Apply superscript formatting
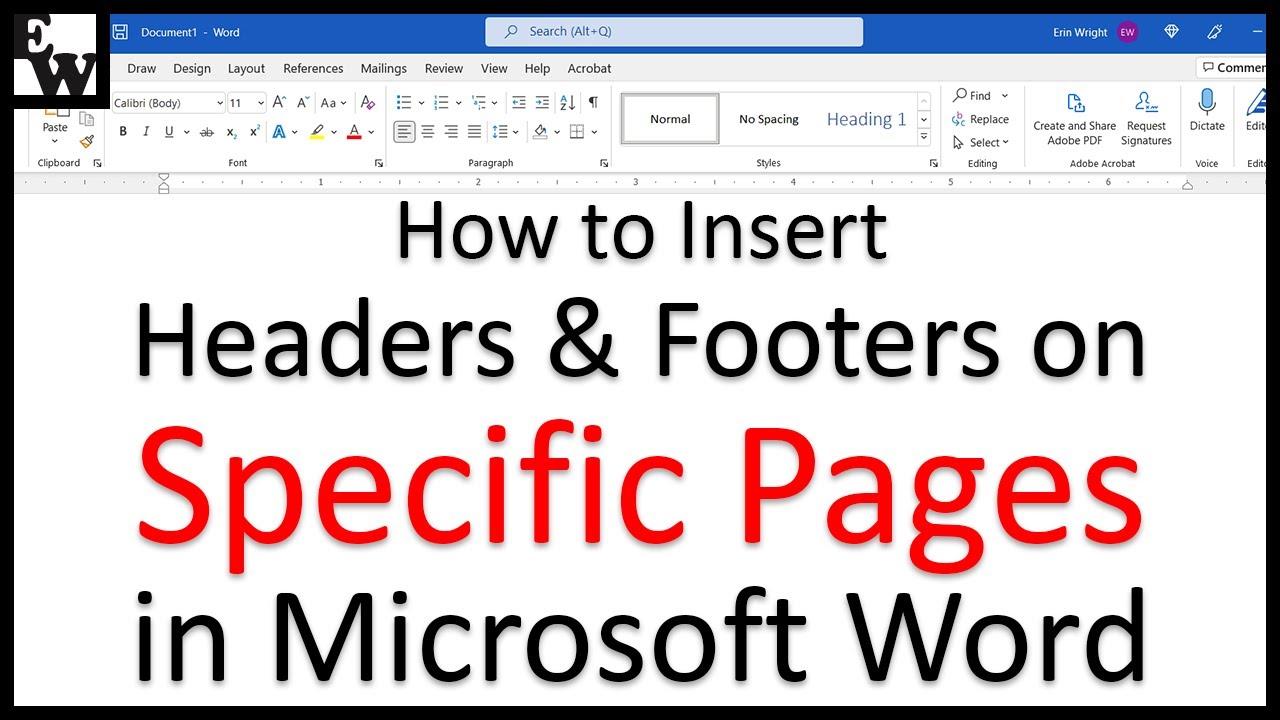The width and height of the screenshot is (1280, 720). 254,132
